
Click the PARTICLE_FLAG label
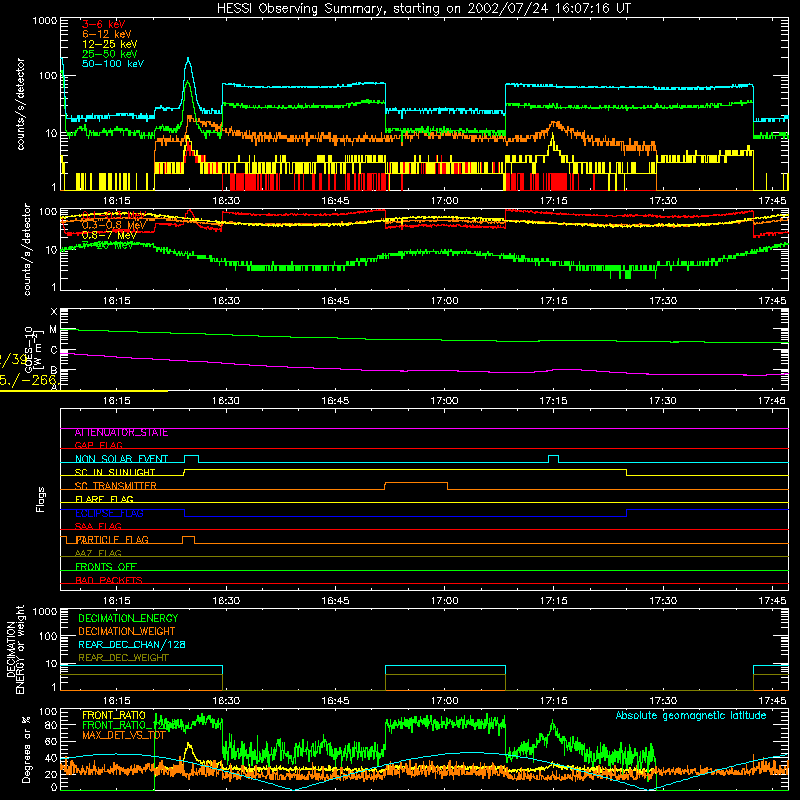pos(112,540)
